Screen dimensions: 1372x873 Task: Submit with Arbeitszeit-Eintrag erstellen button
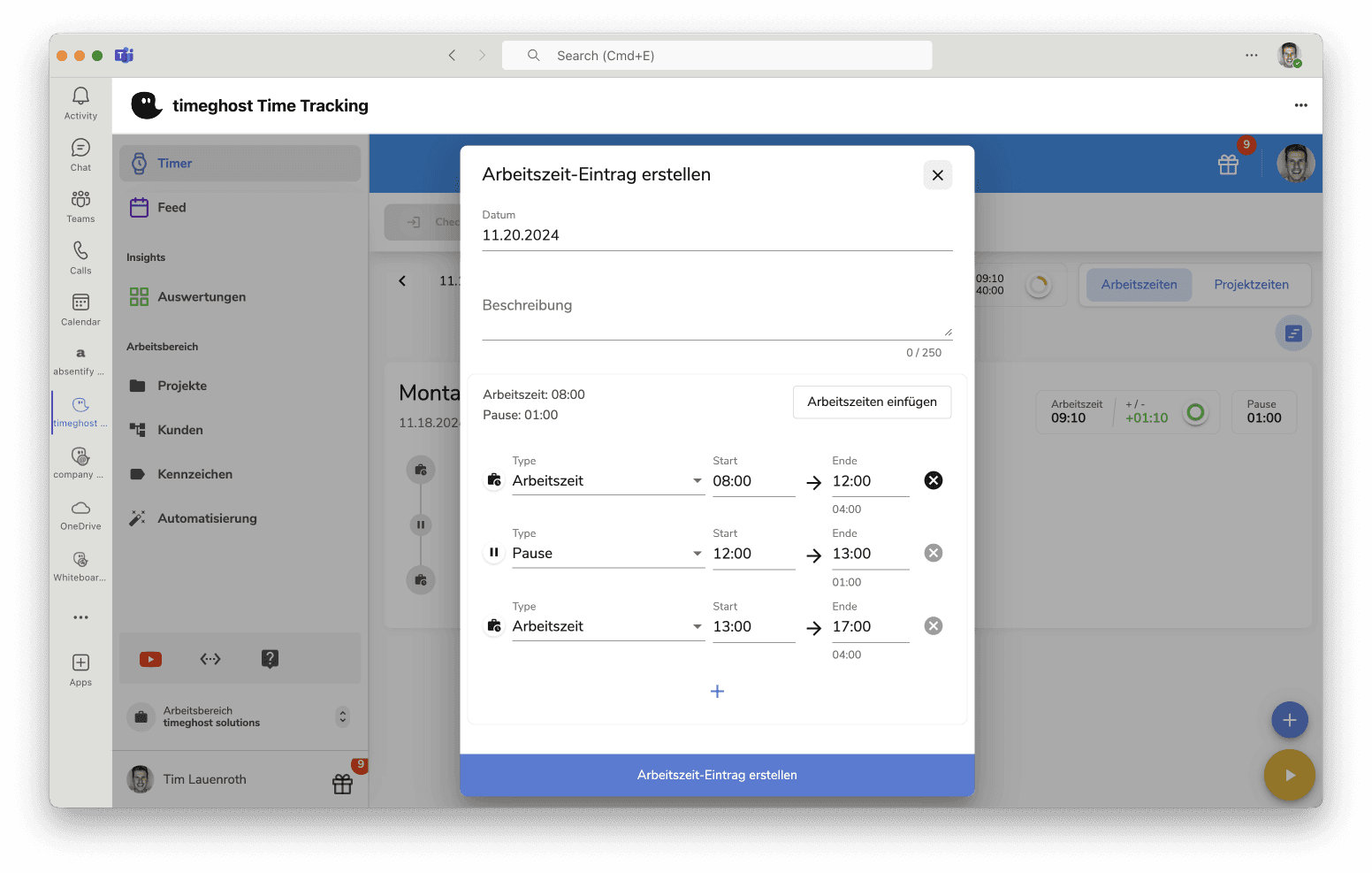coord(717,775)
